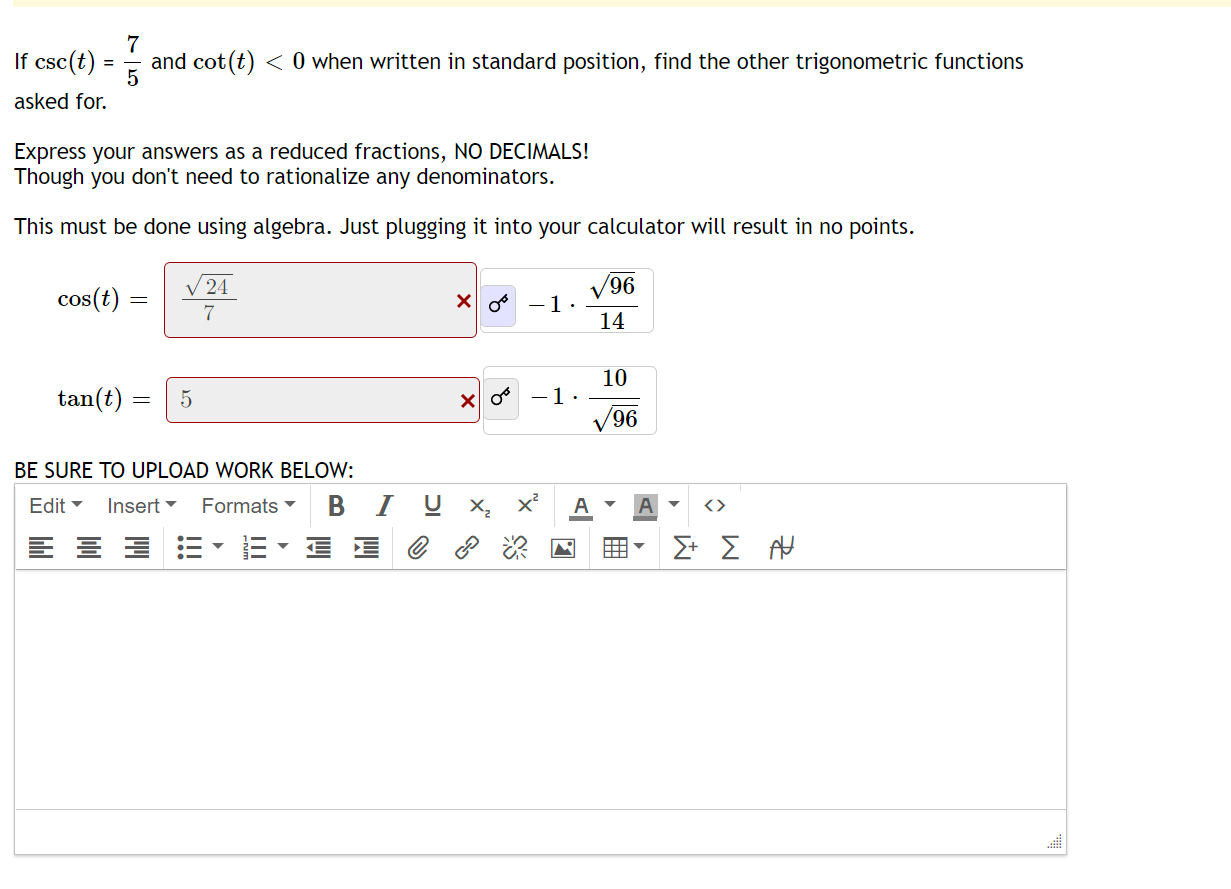Insert a hyperlink using the link icon
This screenshot has width=1231, height=889.
pos(466,547)
